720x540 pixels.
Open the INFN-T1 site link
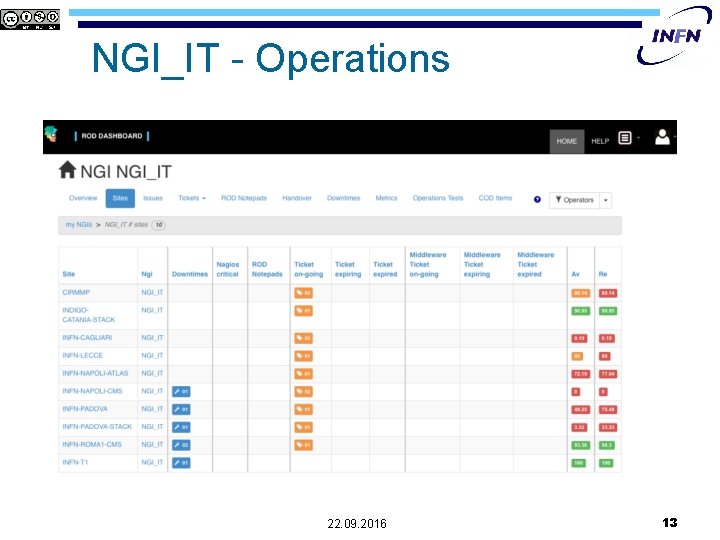pos(75,462)
